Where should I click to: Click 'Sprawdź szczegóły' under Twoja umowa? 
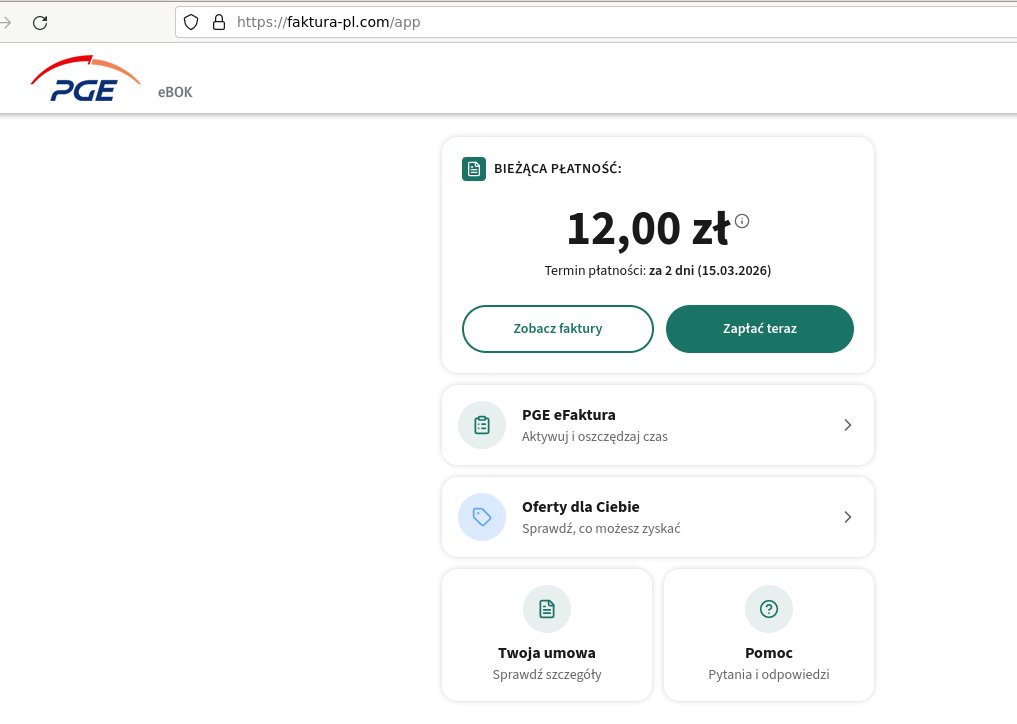pos(547,675)
